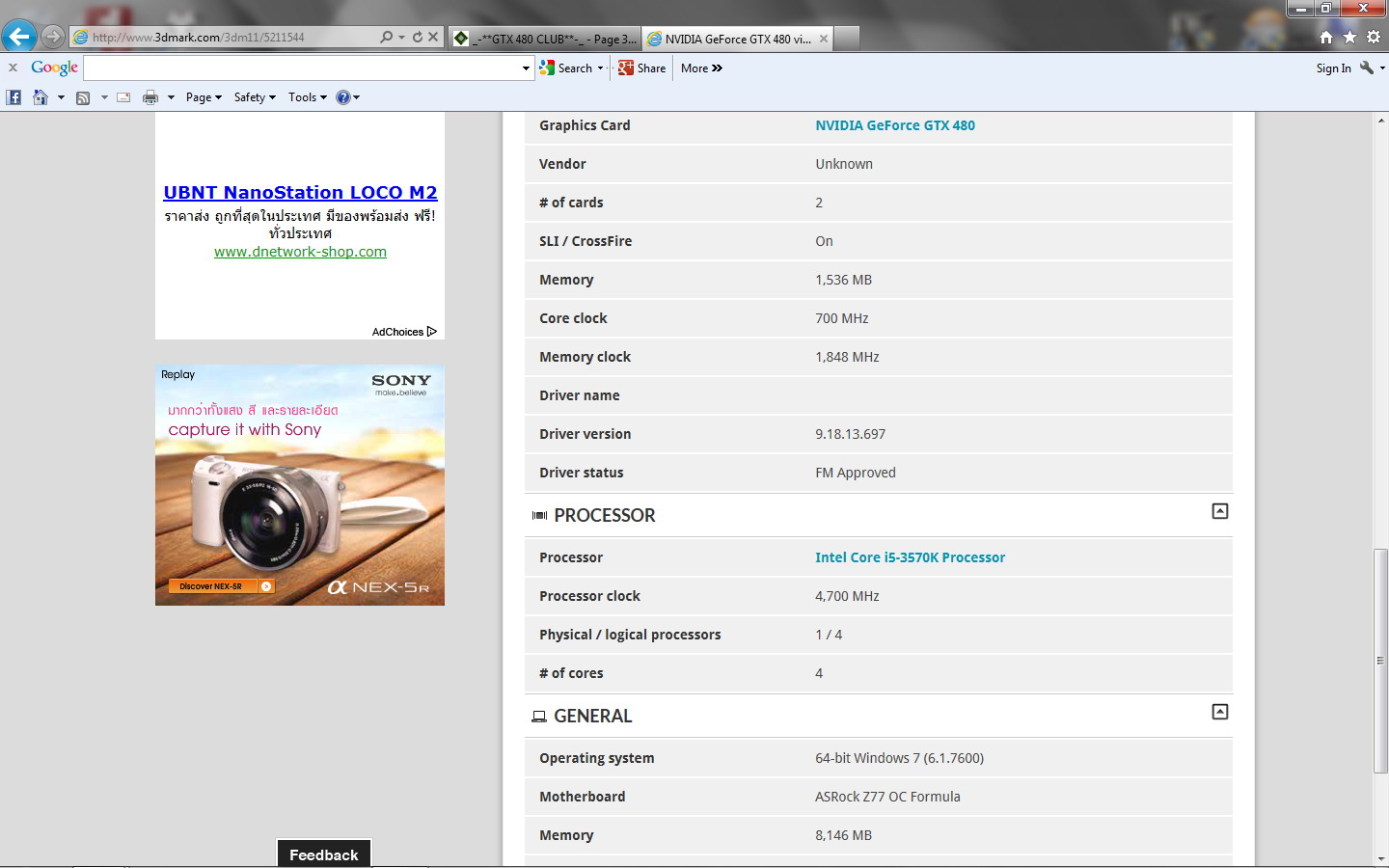
Task: Click the Google toolbar Search button
Action: (x=566, y=68)
